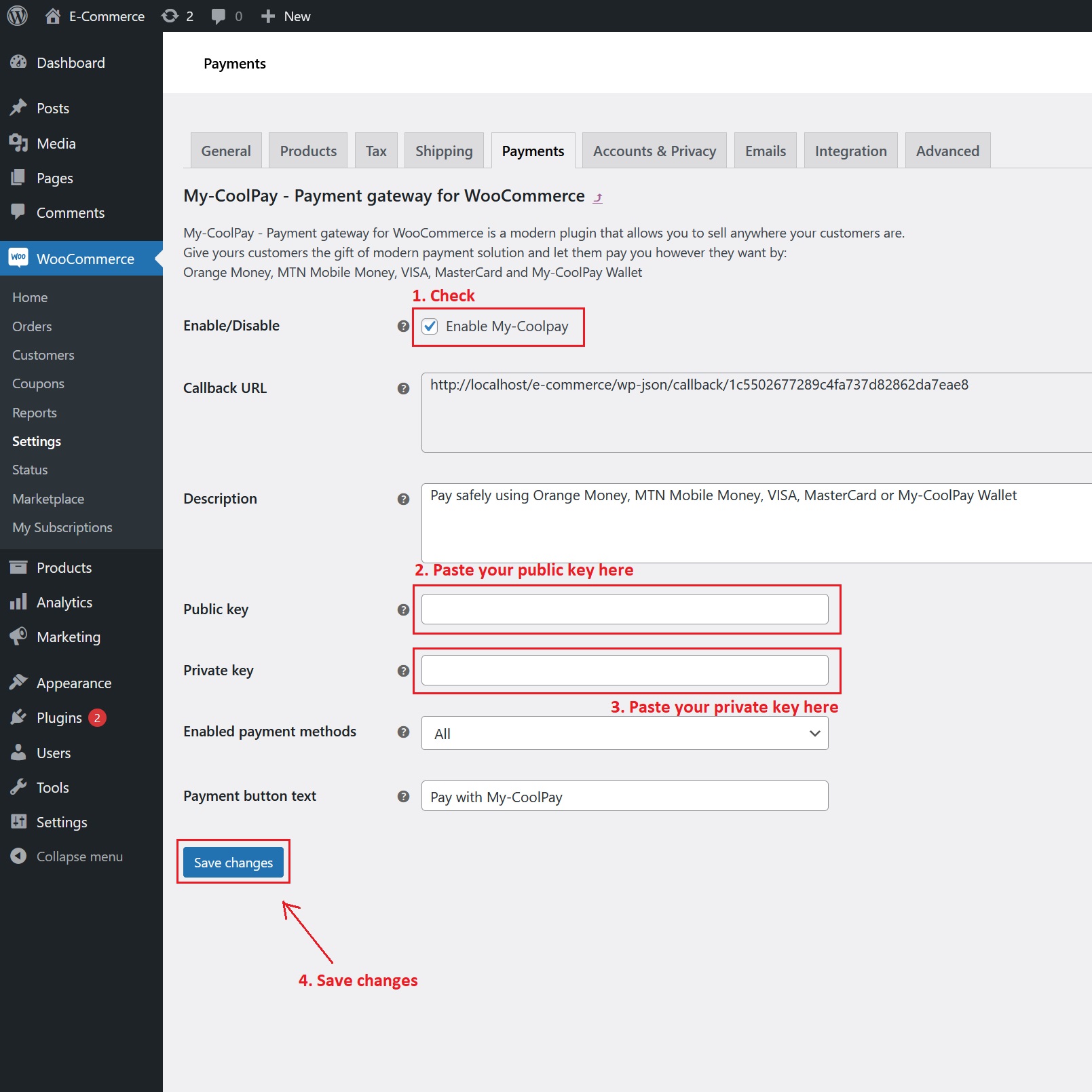
Task: Open the Tools wrench icon
Action: click(18, 787)
